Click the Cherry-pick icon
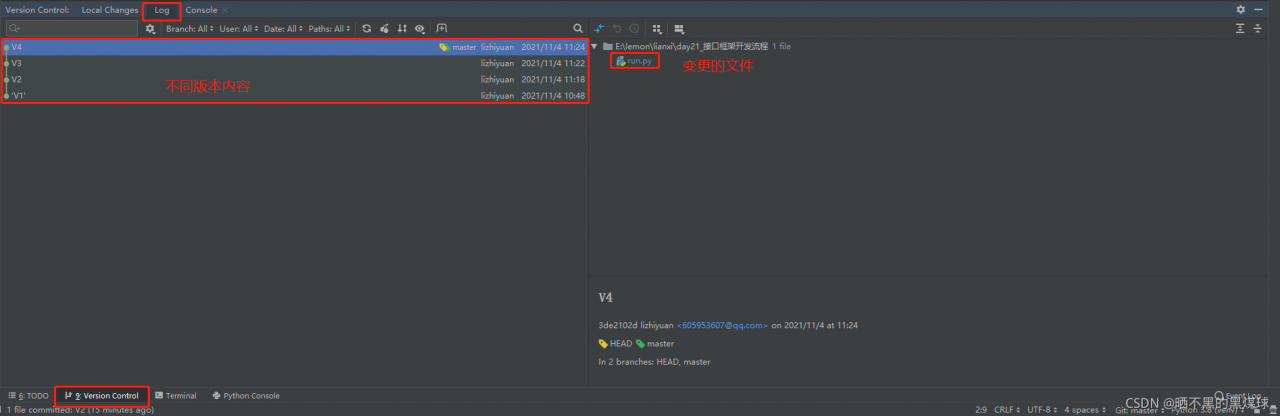This screenshot has height=416, width=1280. coord(384,29)
